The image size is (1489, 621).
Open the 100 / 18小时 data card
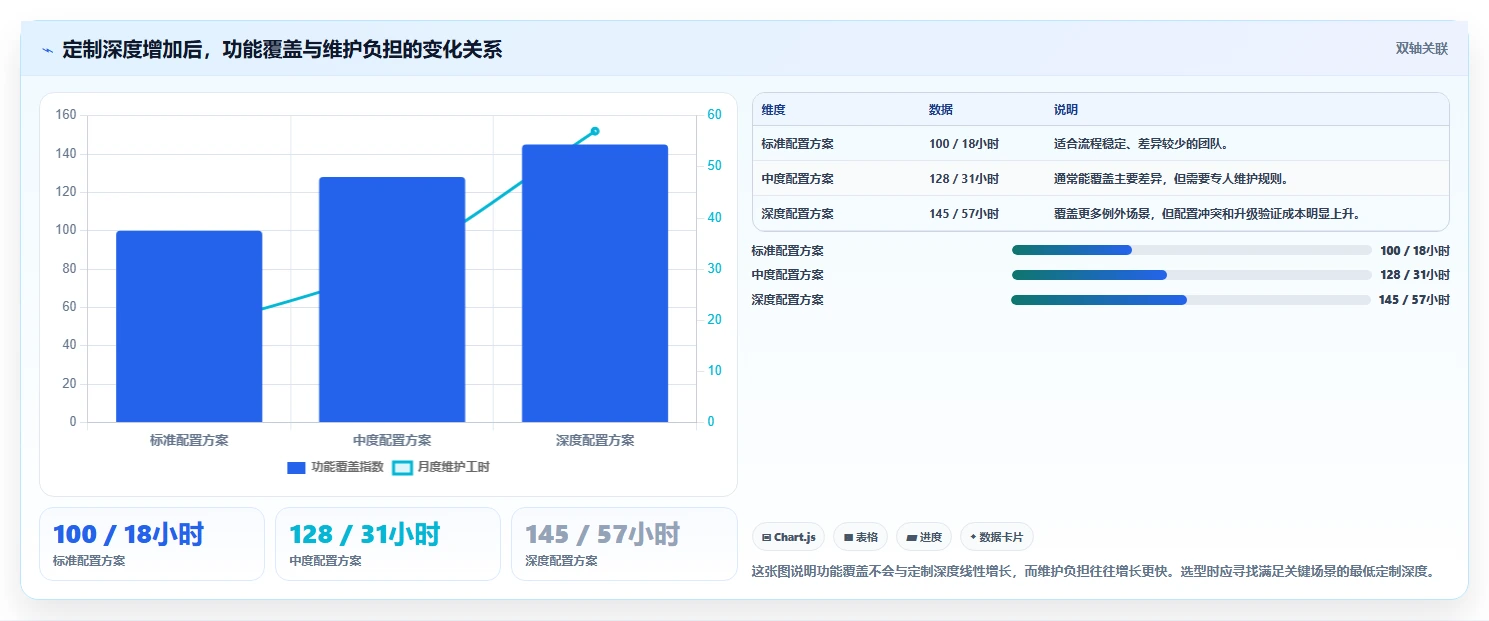click(x=152, y=544)
